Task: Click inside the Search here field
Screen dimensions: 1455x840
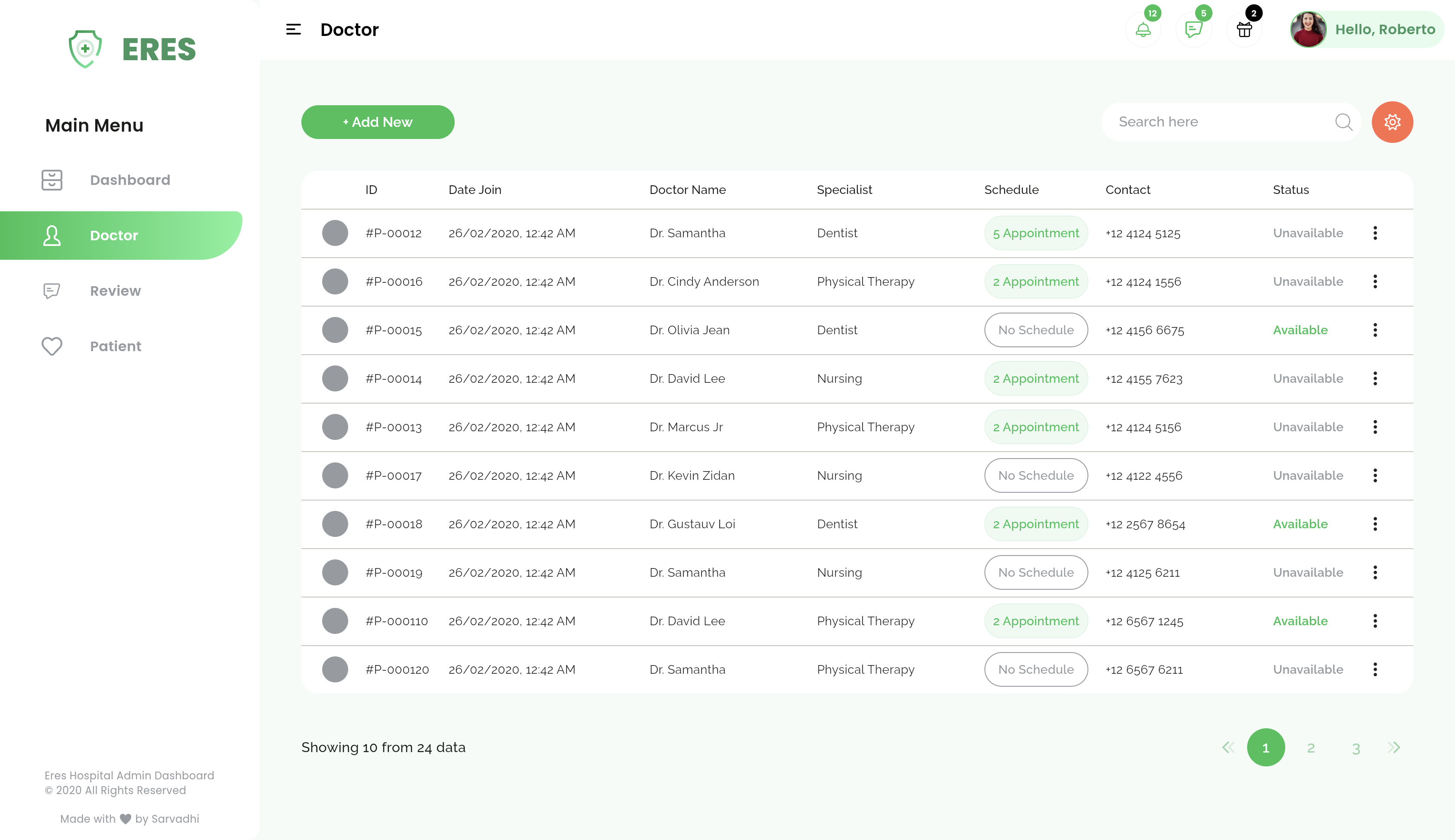Action: click(1212, 122)
